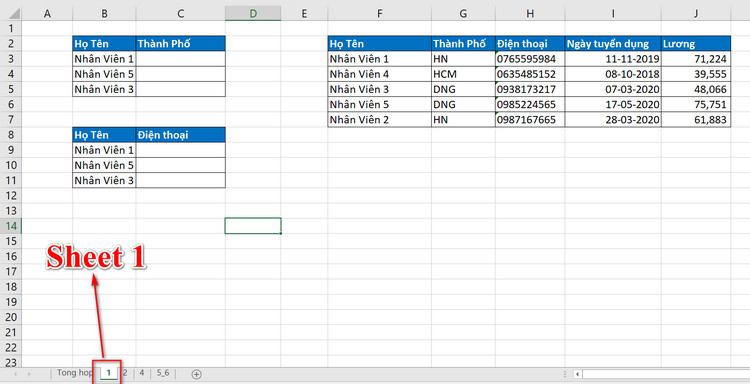Switch to sheet tab 1
This screenshot has width=750, height=384.
coord(109,373)
